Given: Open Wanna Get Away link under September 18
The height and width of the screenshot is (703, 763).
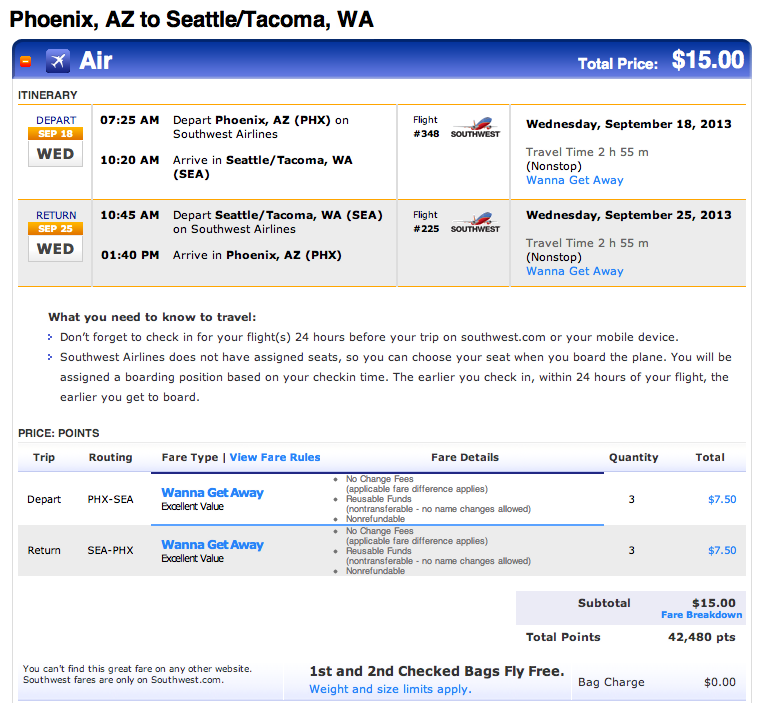Looking at the screenshot, I should 575,180.
